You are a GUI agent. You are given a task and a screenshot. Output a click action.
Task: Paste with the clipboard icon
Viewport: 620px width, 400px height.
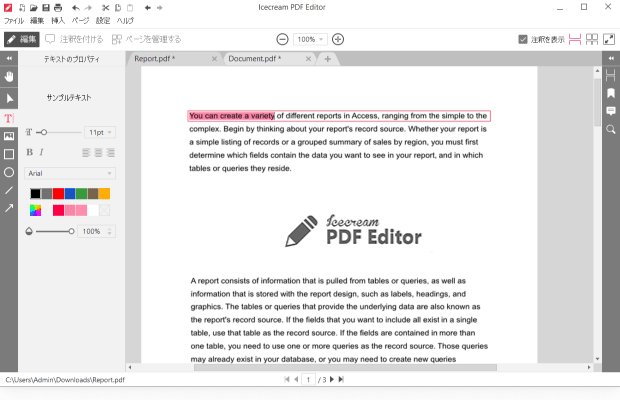pos(130,8)
